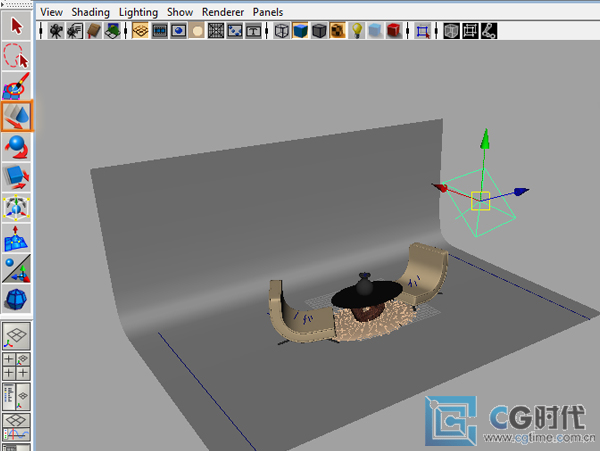
Task: Select the Soft Modification tool
Action: click(16, 238)
